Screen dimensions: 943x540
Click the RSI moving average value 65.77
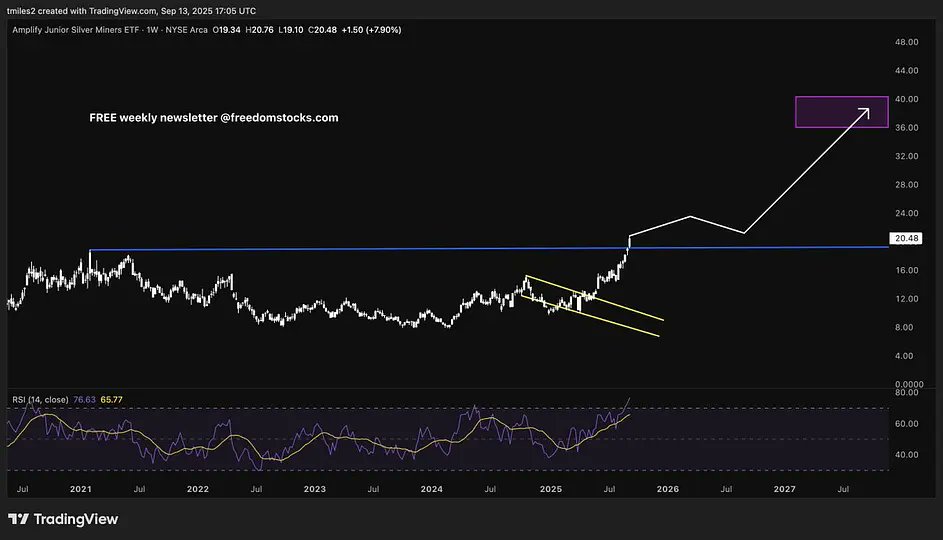coord(111,399)
